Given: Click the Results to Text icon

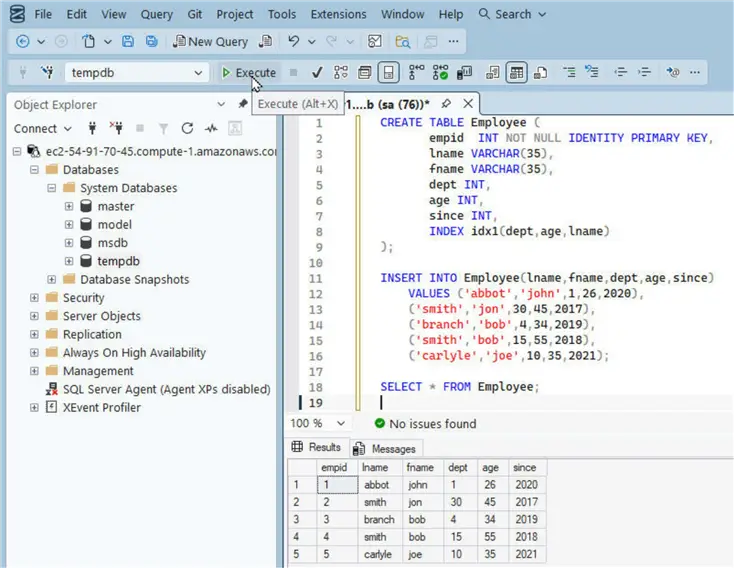Looking at the screenshot, I should pos(492,73).
